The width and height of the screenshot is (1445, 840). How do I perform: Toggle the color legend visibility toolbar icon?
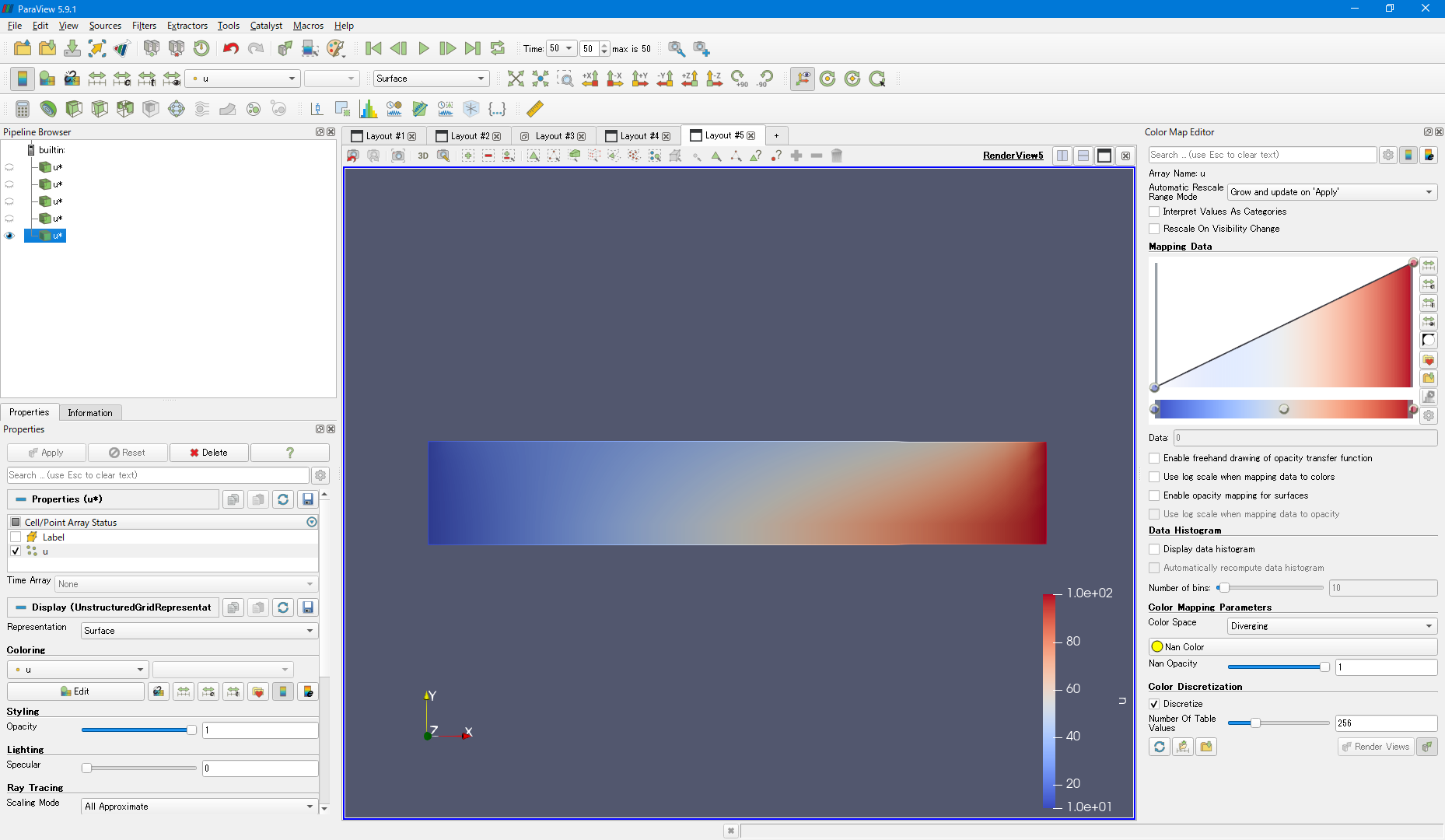(23, 79)
